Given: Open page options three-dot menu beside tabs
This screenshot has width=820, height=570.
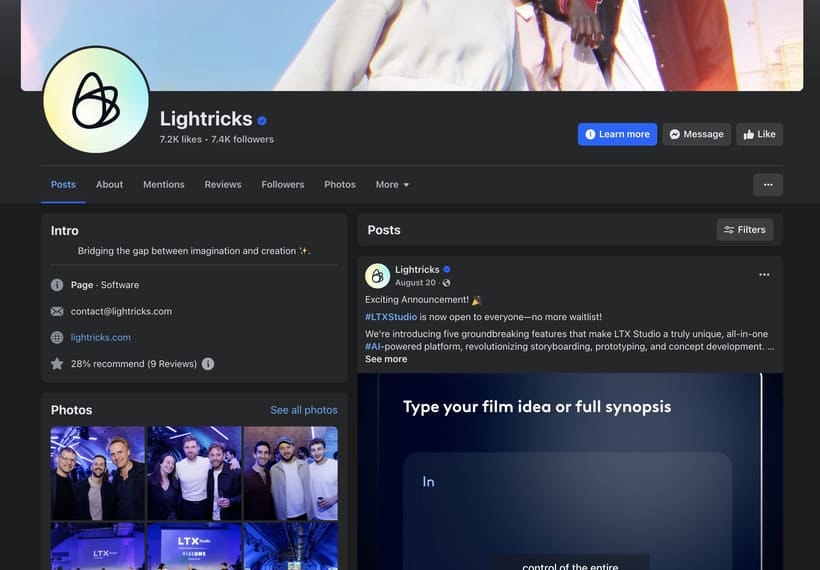Looking at the screenshot, I should [768, 185].
